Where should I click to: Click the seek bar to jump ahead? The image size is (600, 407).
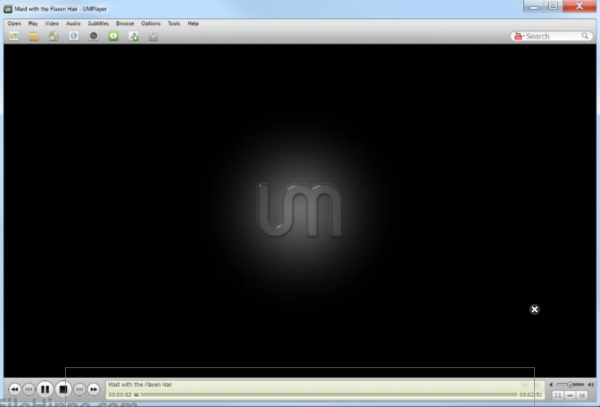click(x=325, y=394)
